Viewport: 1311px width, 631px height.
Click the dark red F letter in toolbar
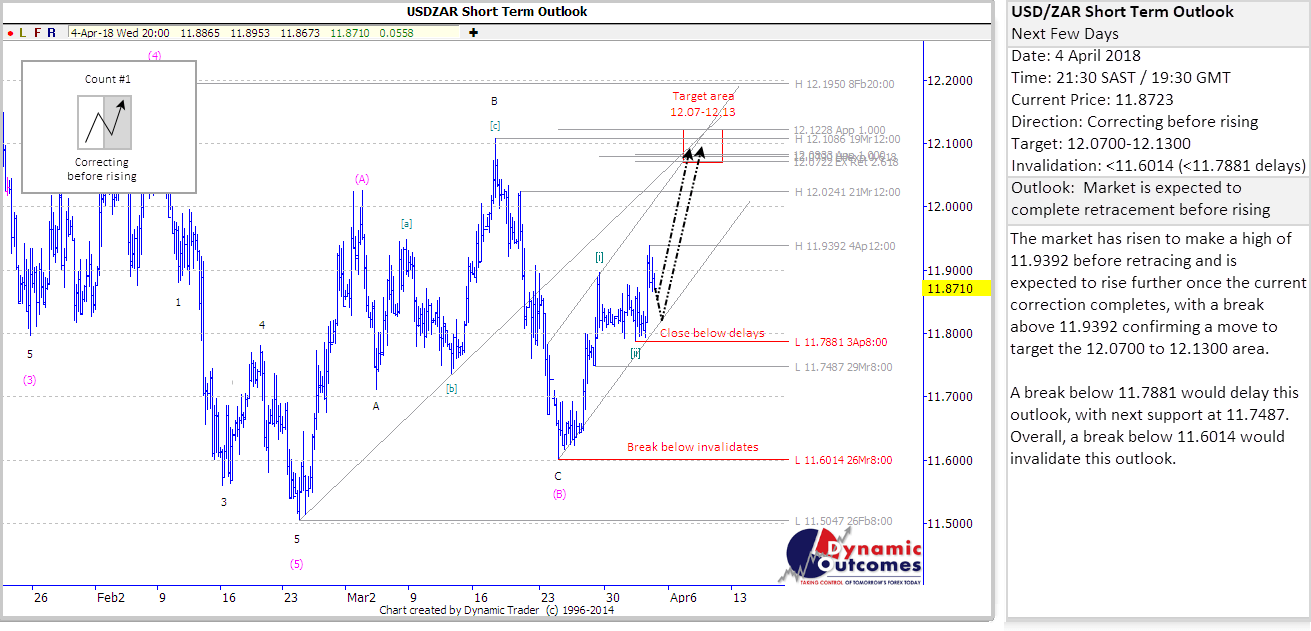(37, 33)
